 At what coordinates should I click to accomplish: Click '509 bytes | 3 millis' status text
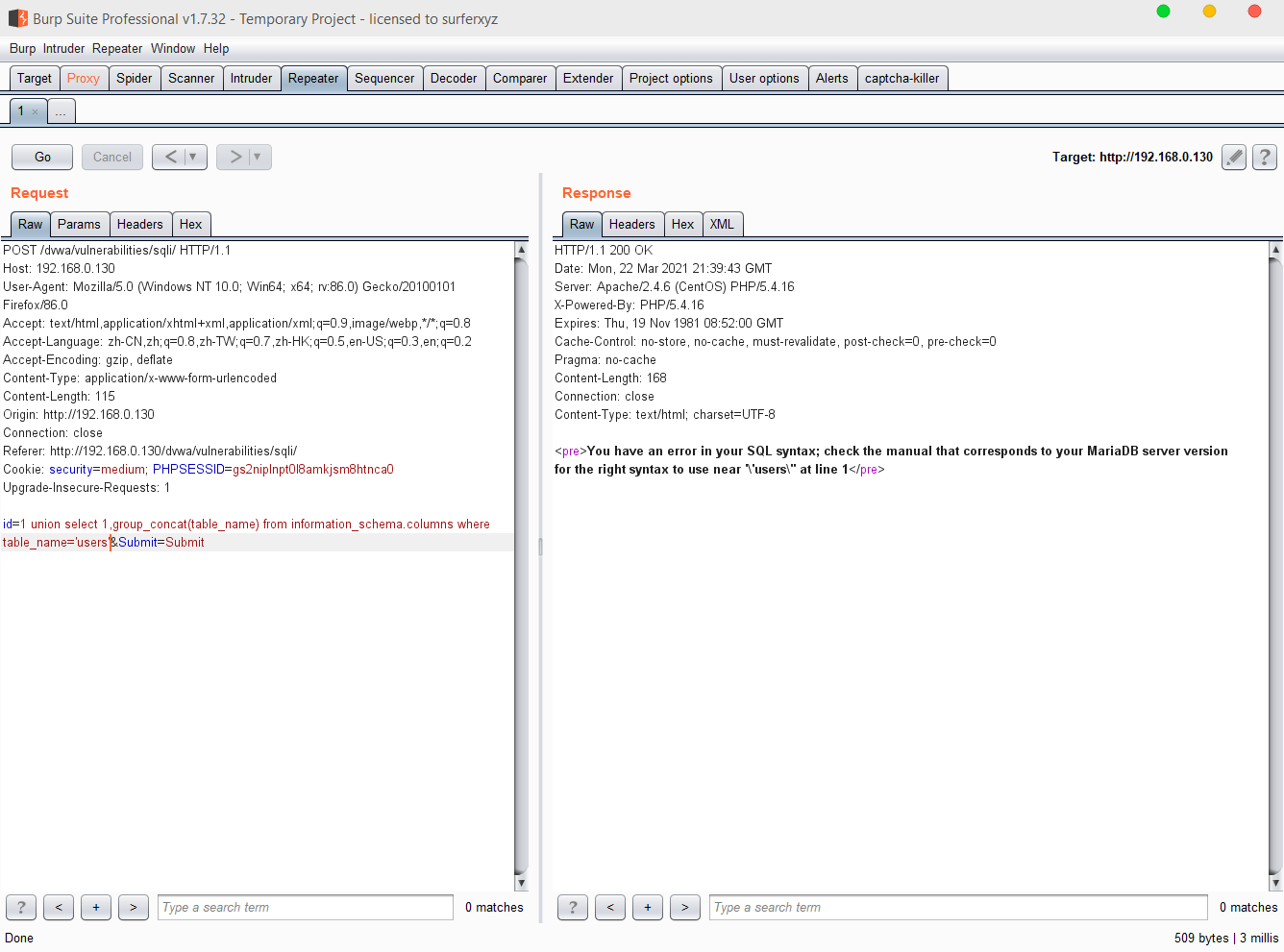click(x=1226, y=938)
